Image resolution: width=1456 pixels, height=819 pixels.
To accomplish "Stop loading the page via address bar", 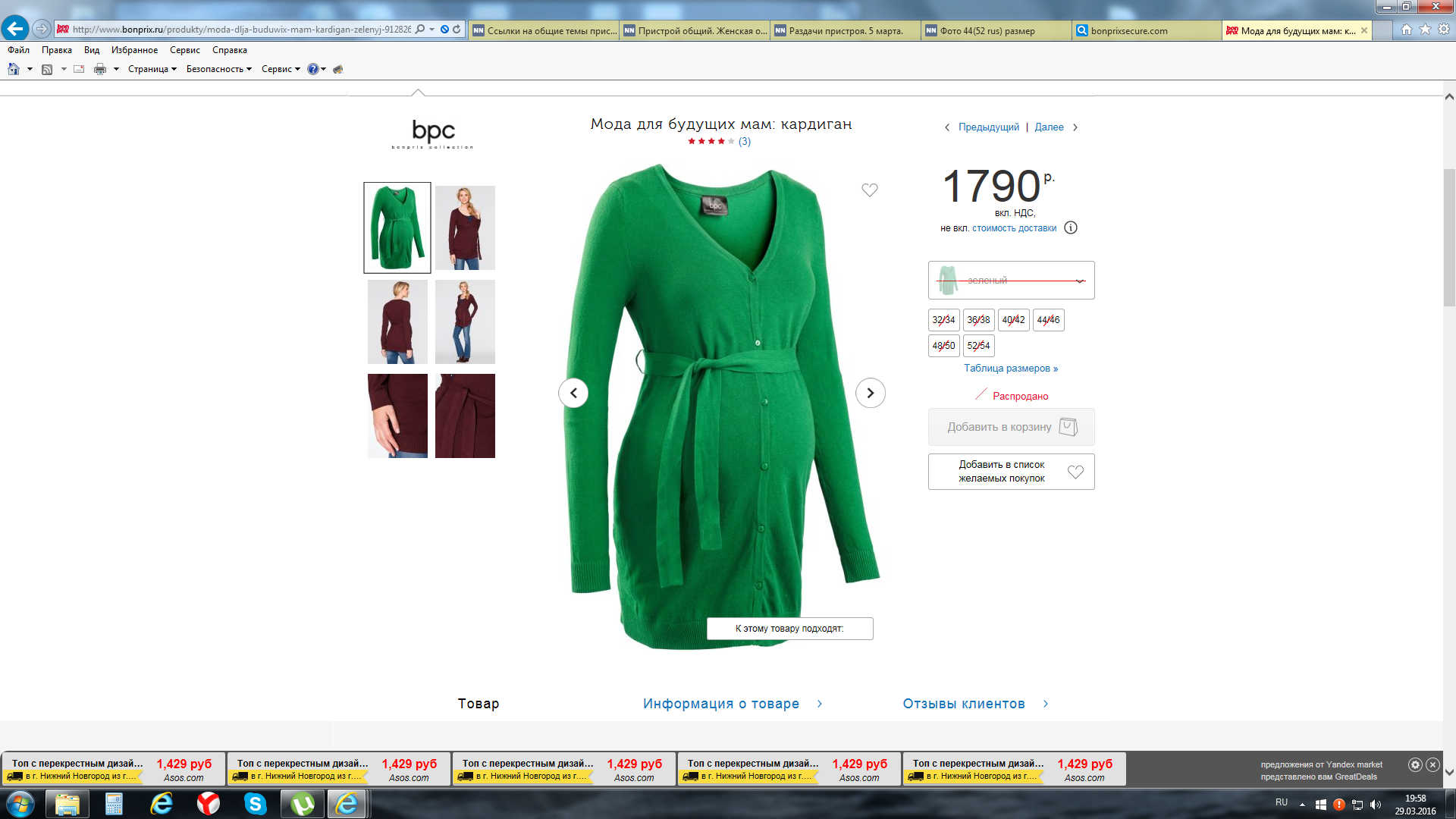I will click(444, 30).
